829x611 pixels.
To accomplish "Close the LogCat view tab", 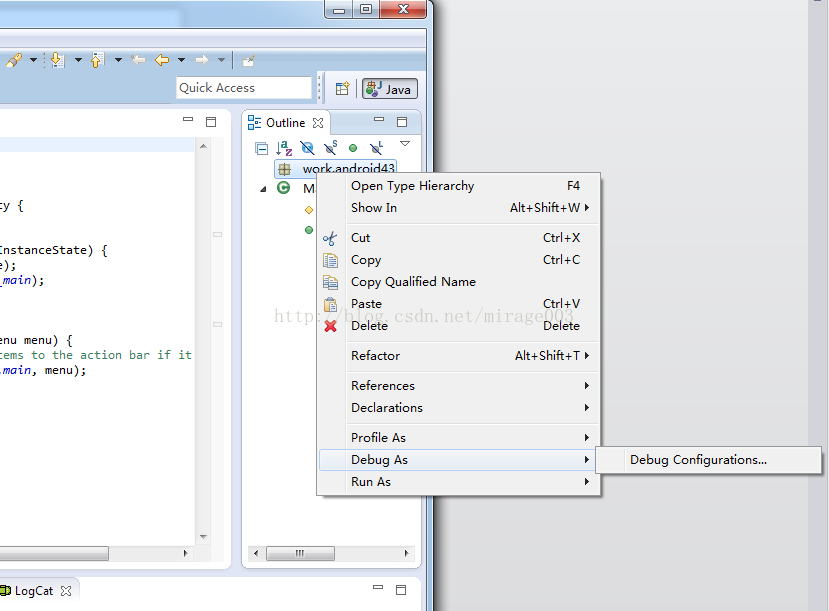I will (66, 591).
